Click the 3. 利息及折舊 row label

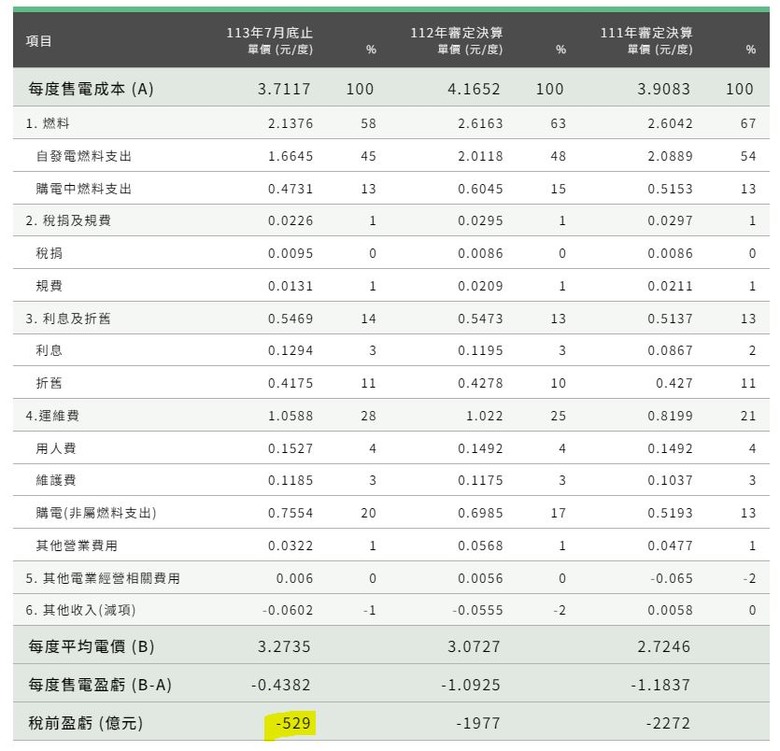tap(68, 318)
